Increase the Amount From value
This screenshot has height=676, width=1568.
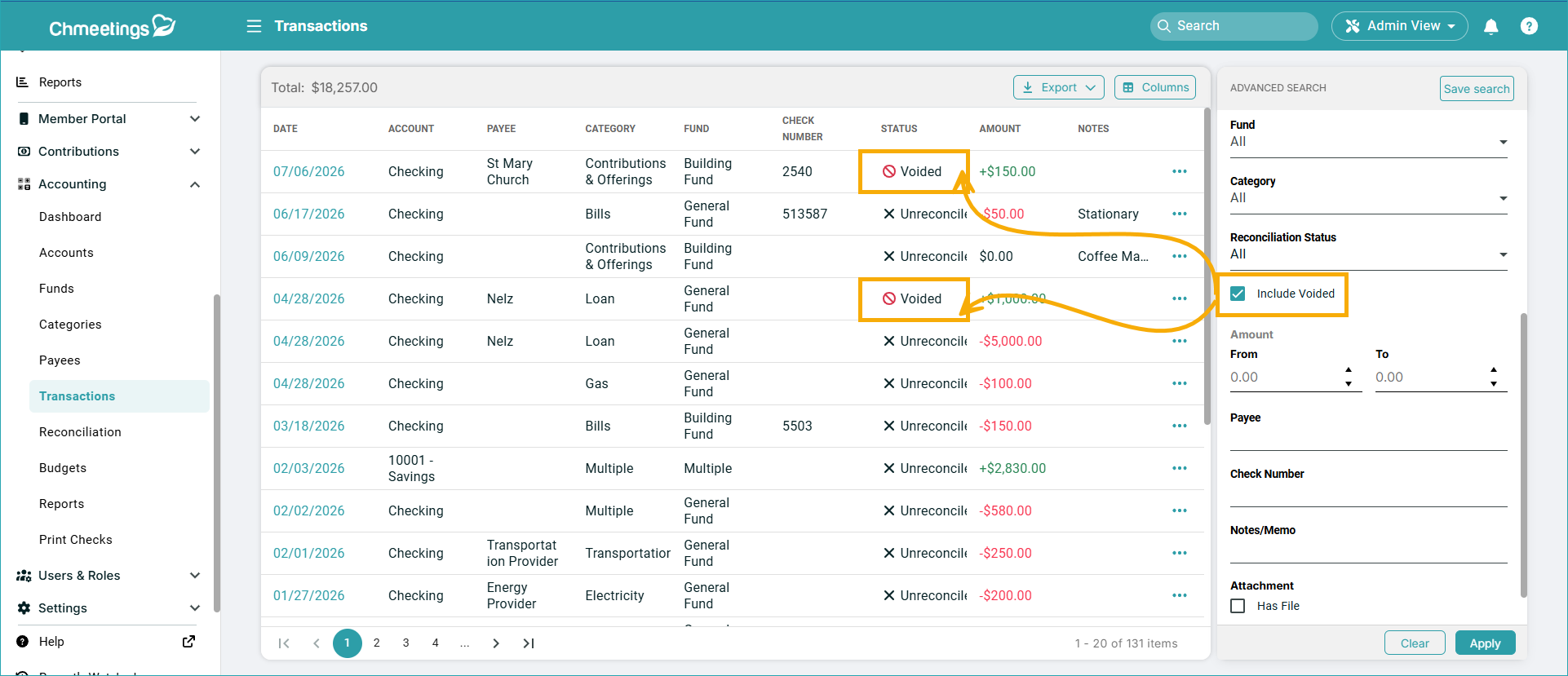pos(1349,370)
